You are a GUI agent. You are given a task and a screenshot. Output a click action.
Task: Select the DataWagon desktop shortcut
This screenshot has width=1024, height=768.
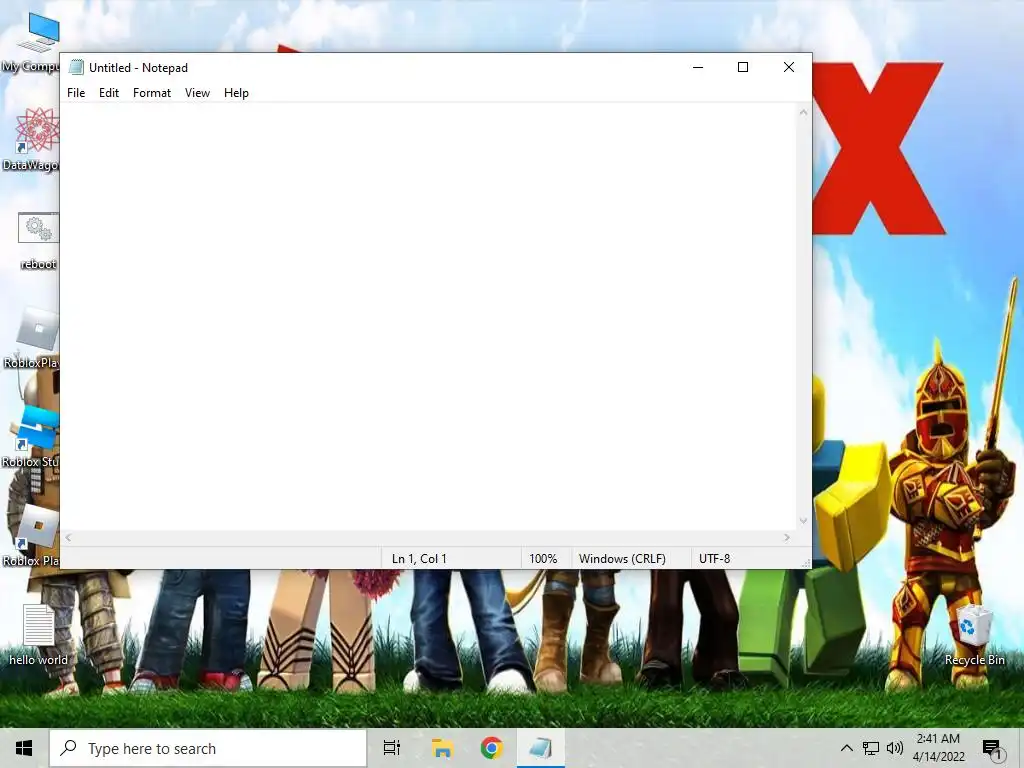point(31,139)
